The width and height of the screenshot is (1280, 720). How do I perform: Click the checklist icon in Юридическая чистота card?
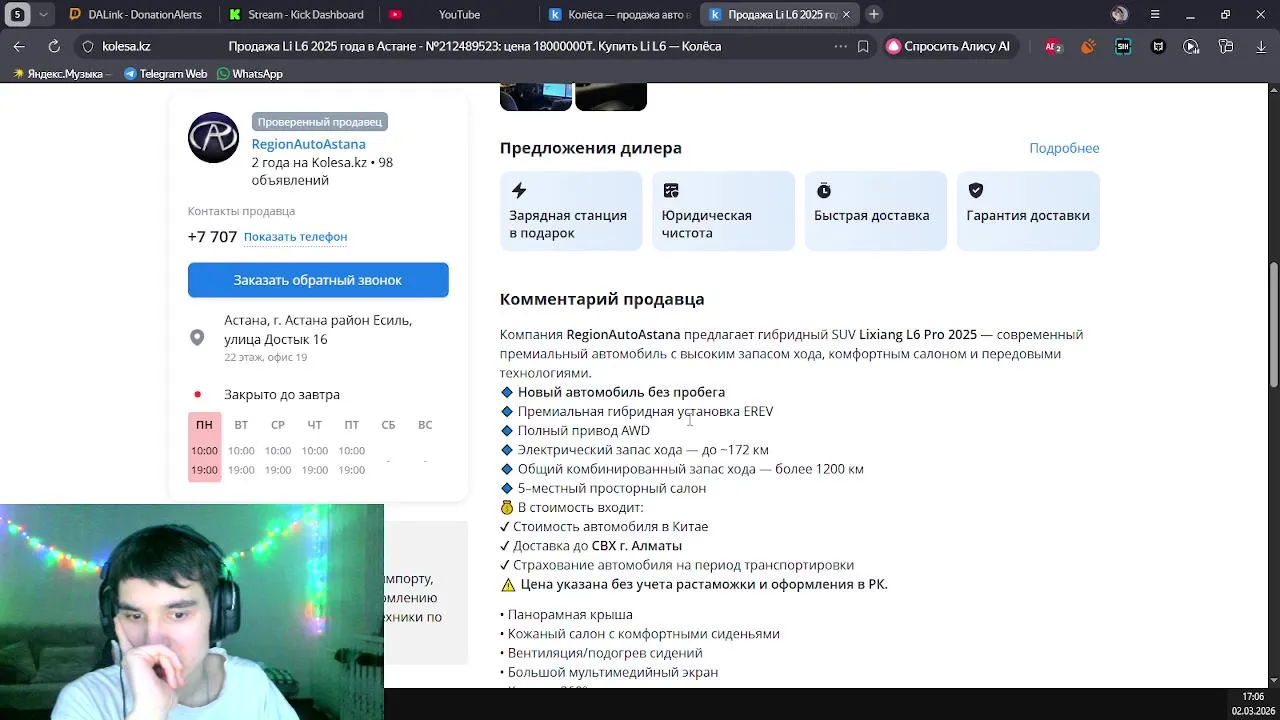click(x=671, y=190)
